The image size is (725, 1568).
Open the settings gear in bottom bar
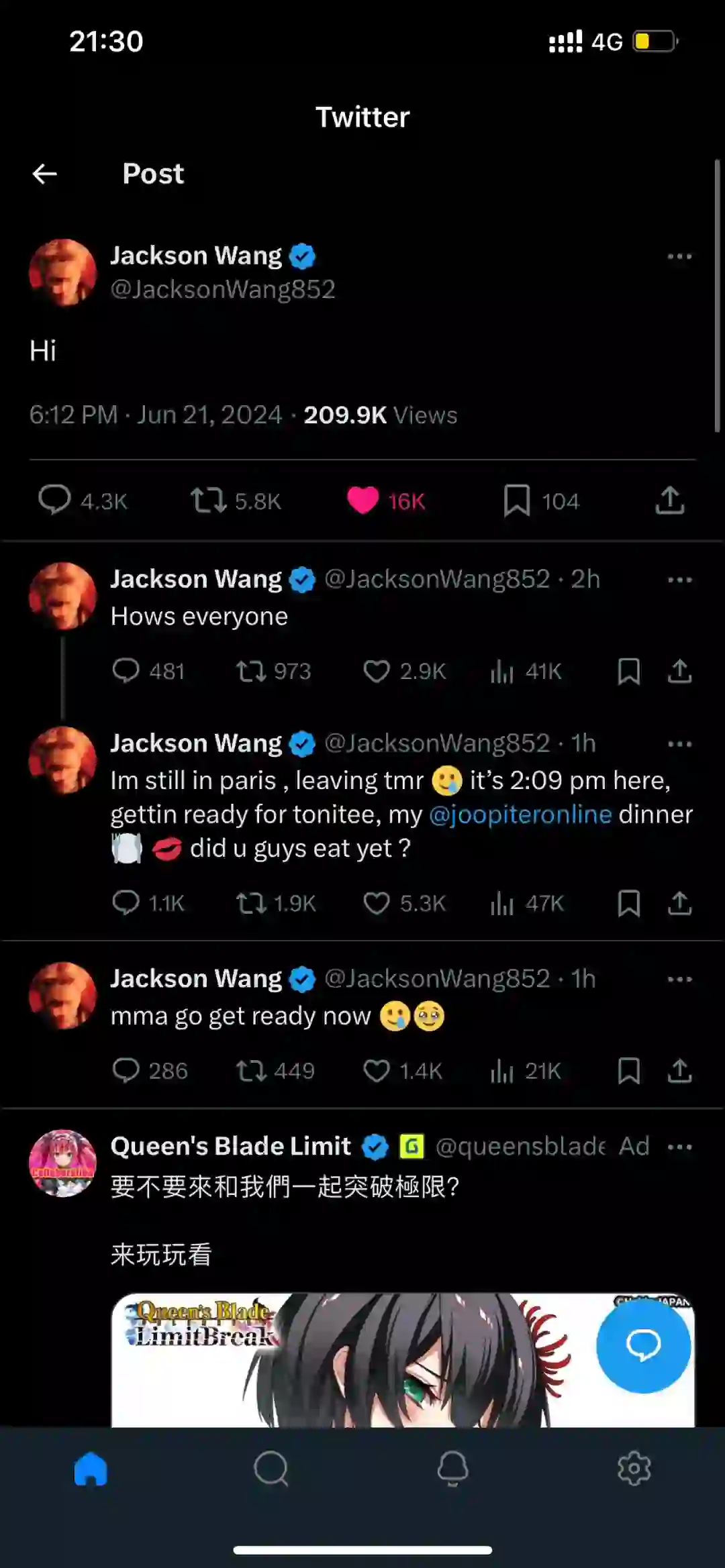click(634, 1469)
